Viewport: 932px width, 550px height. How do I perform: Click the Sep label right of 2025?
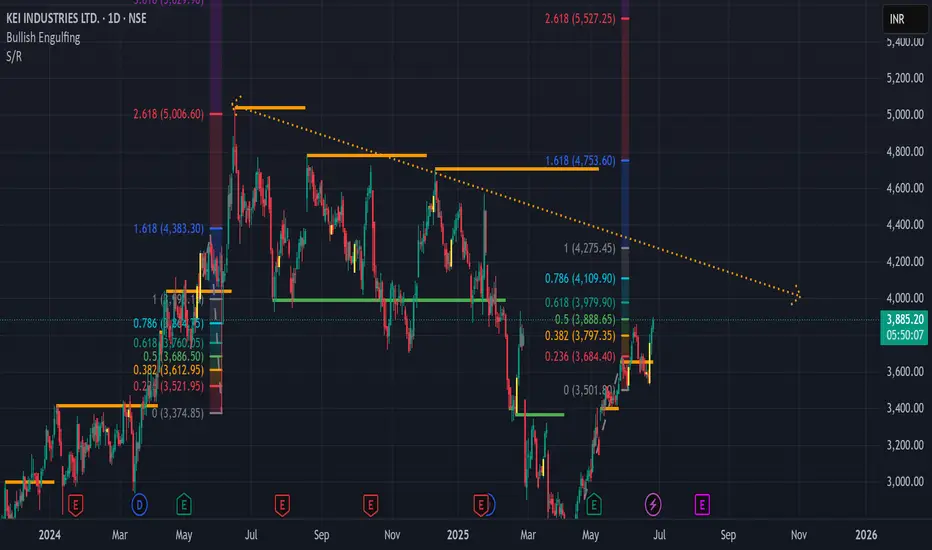tap(728, 535)
